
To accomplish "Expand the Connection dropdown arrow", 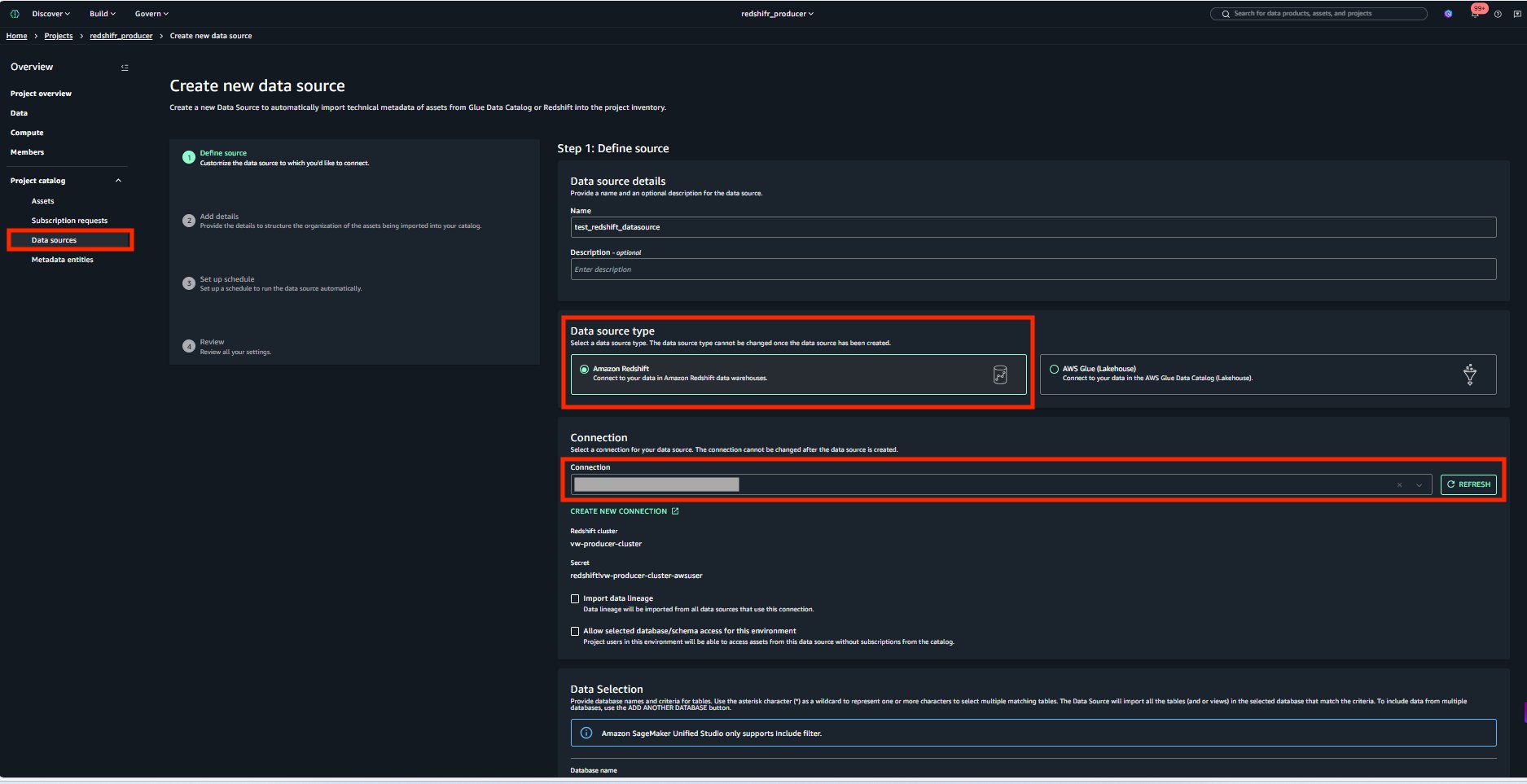I will tap(1419, 485).
